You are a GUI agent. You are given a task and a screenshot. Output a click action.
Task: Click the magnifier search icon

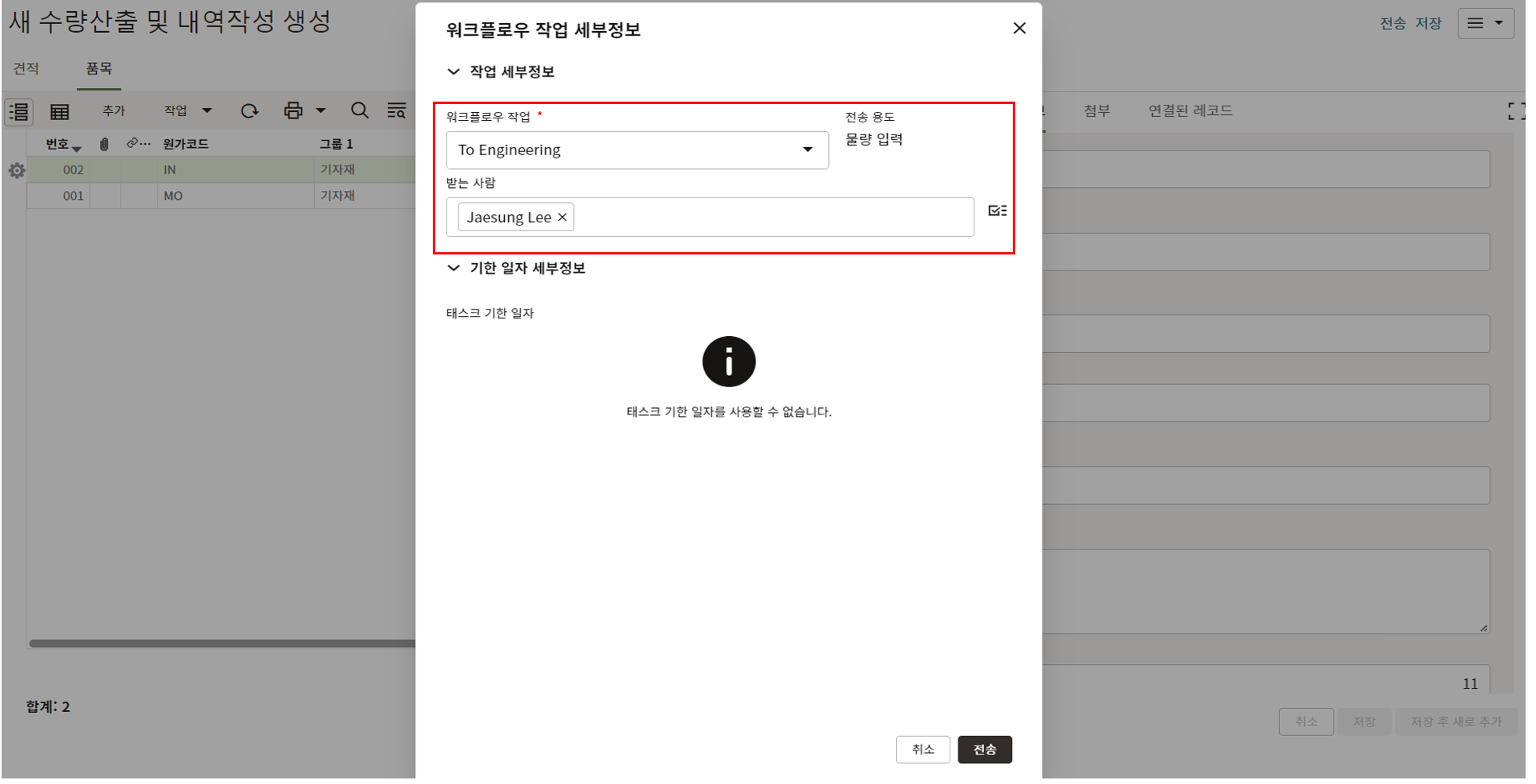360,111
